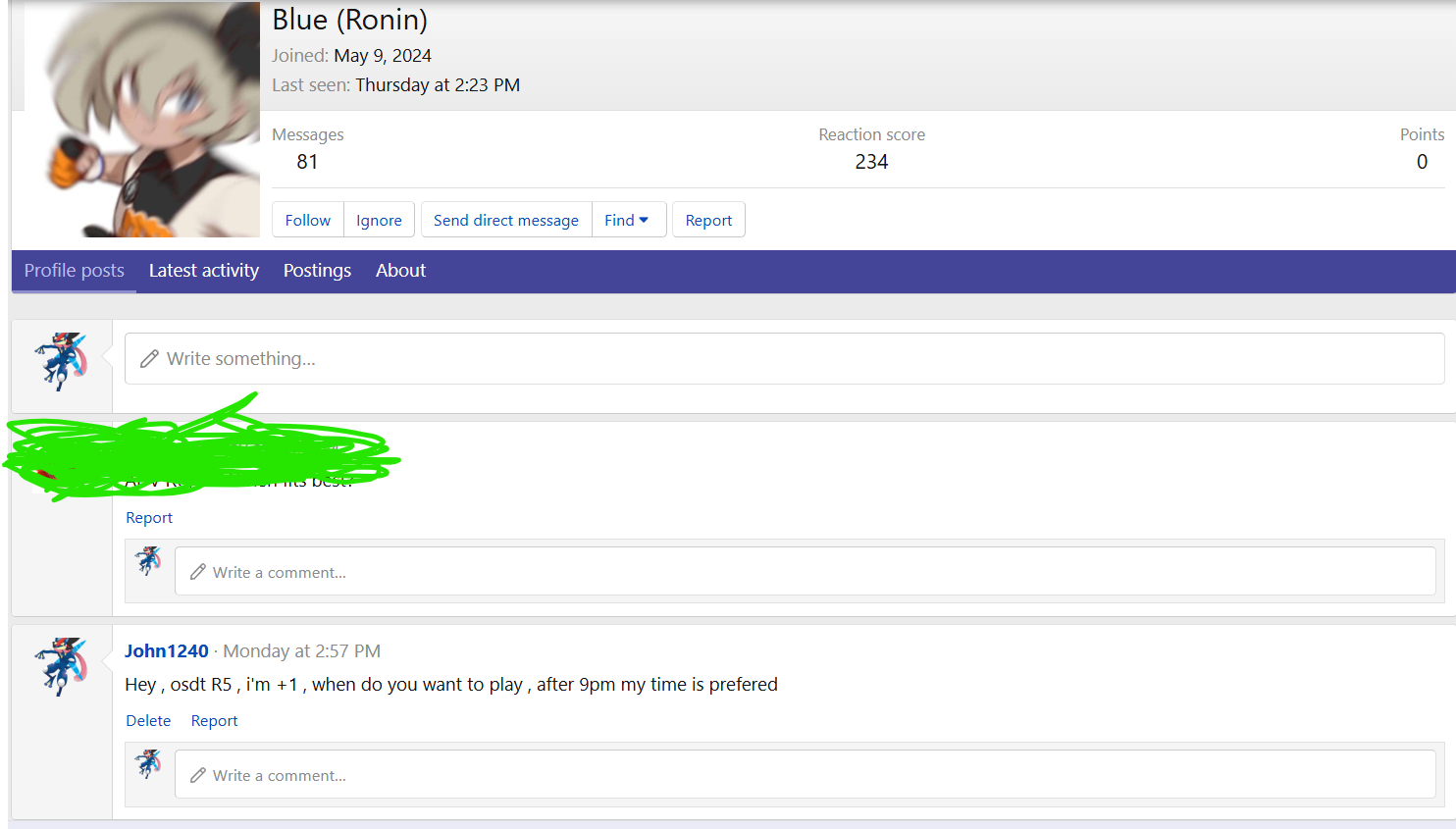Expand the Find dropdown menu
Screen dimensions: 1456x829
coord(628,220)
